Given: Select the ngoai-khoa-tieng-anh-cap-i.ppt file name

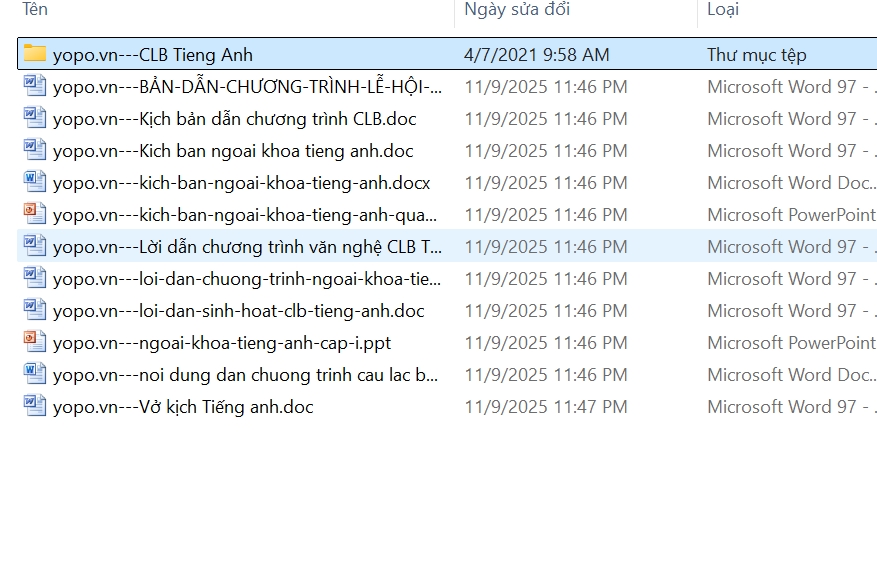Looking at the screenshot, I should click(x=221, y=343).
